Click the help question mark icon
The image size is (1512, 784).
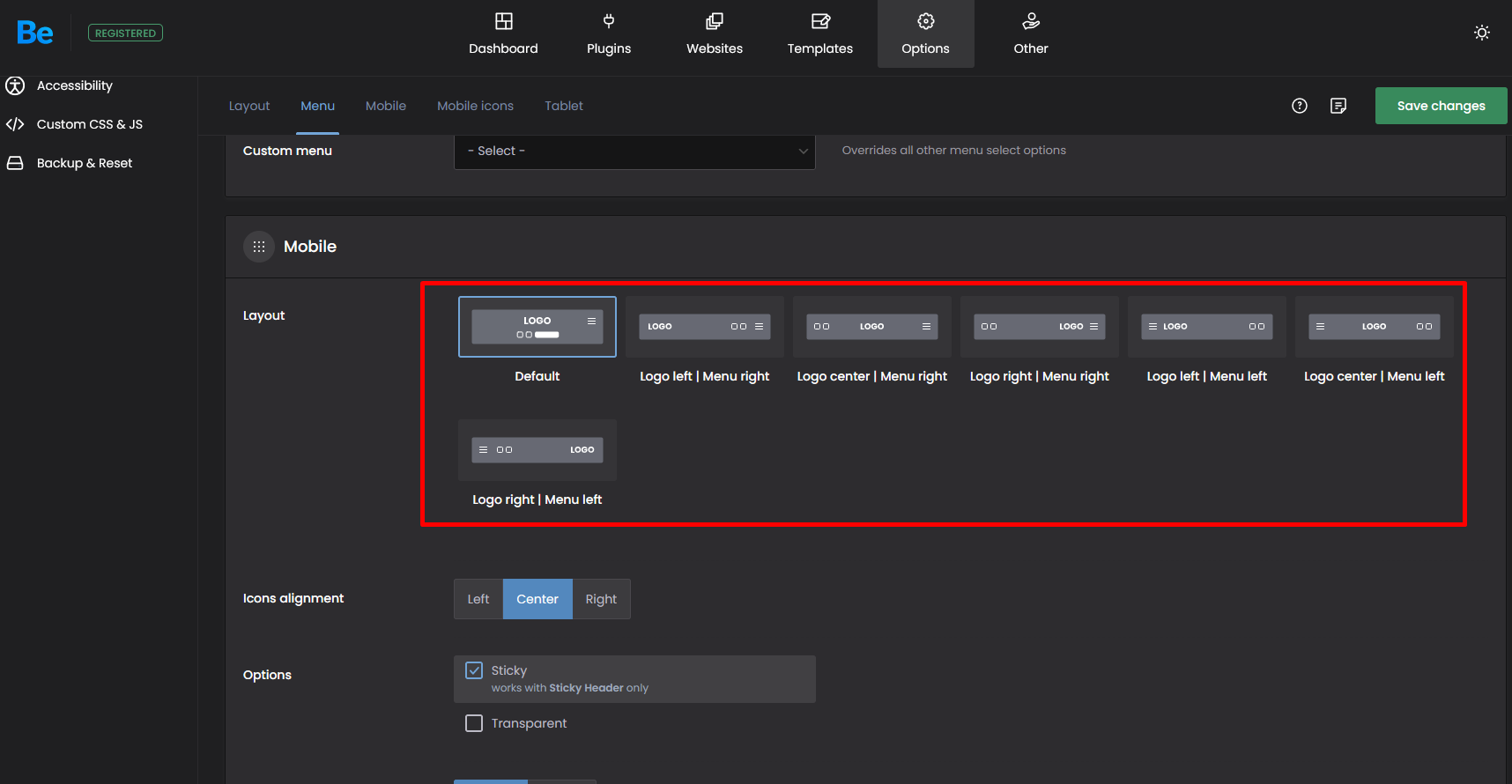click(x=1300, y=106)
